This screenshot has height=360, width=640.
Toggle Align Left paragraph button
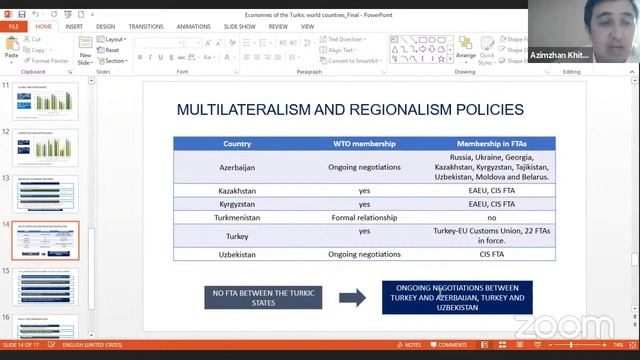(x=247, y=58)
